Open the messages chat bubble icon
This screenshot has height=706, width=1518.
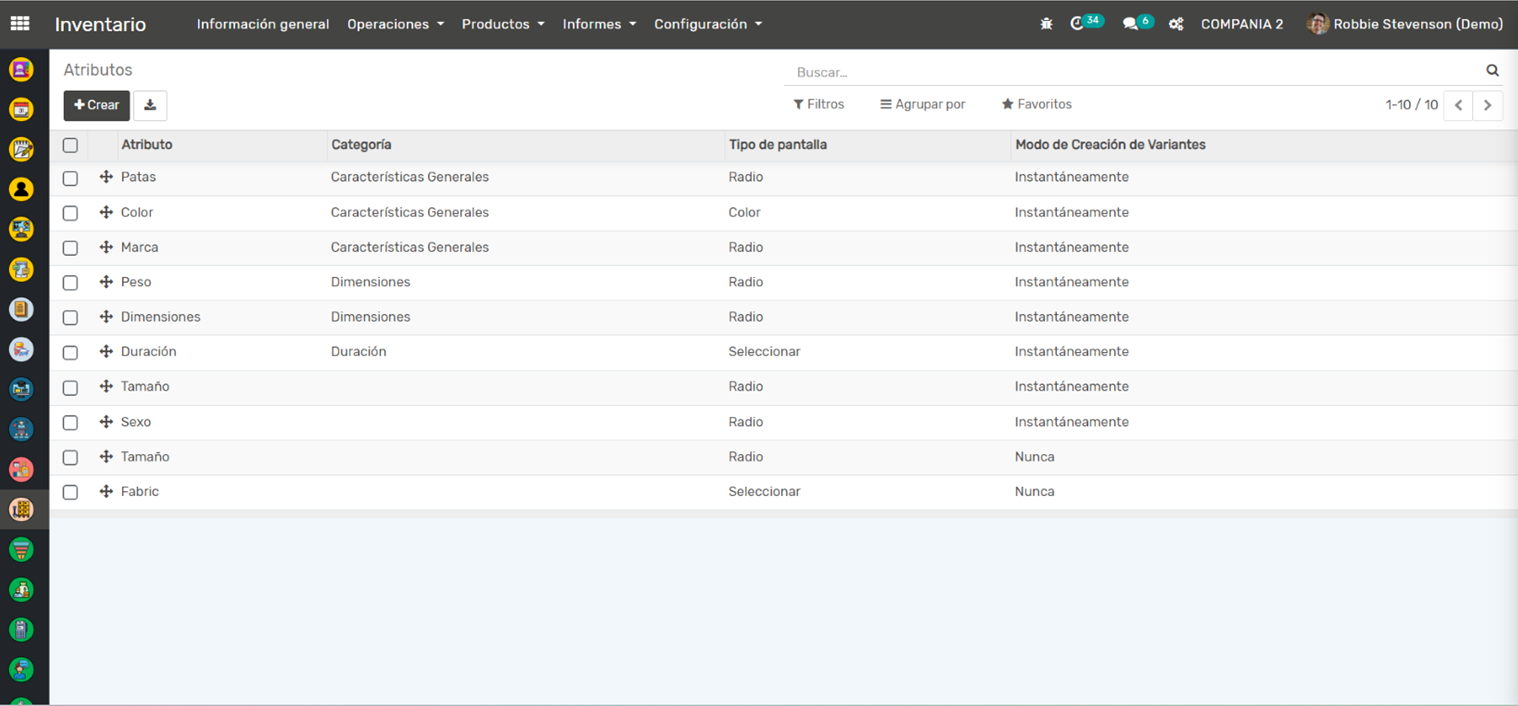coord(1131,24)
